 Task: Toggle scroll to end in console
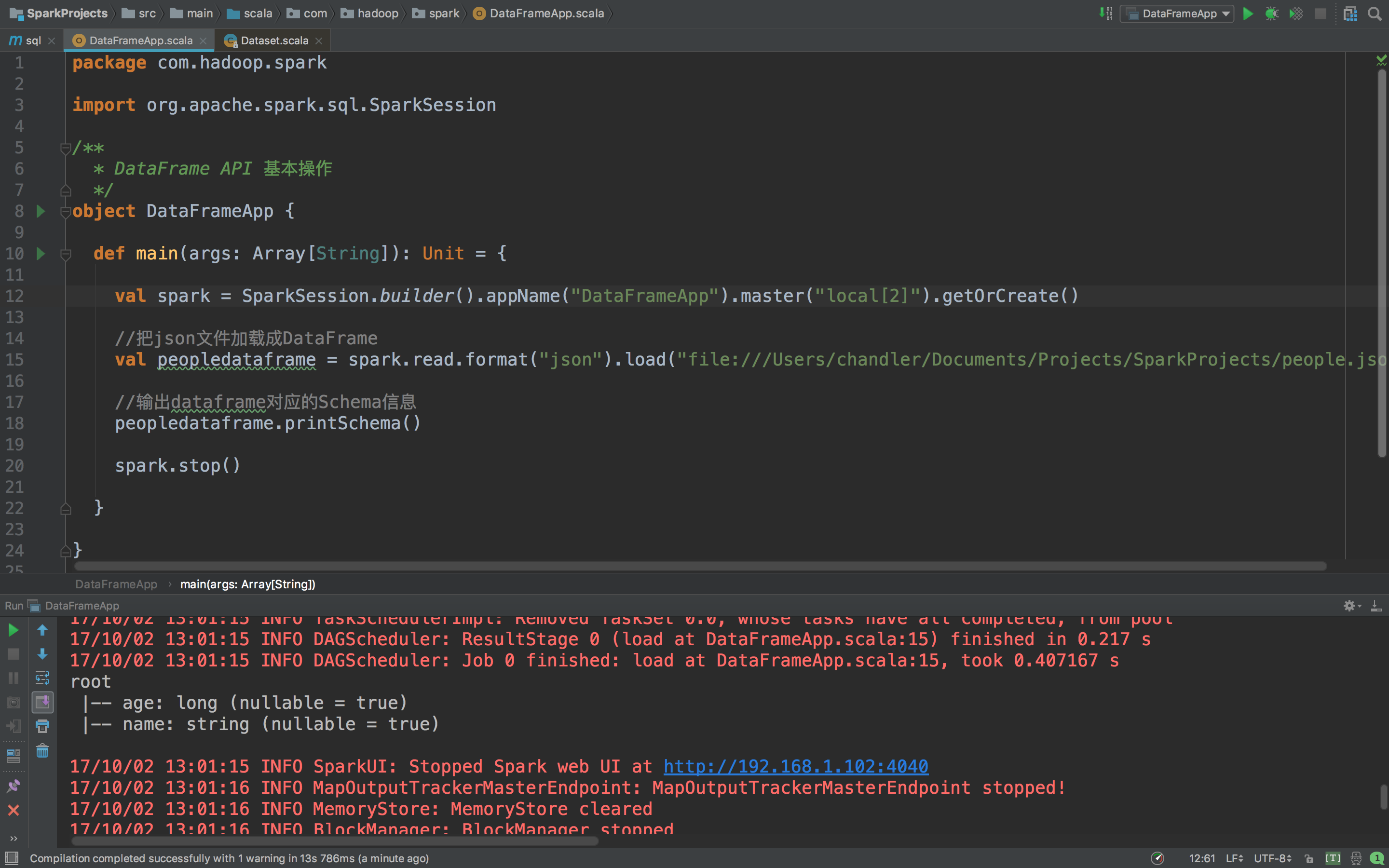coord(42,702)
